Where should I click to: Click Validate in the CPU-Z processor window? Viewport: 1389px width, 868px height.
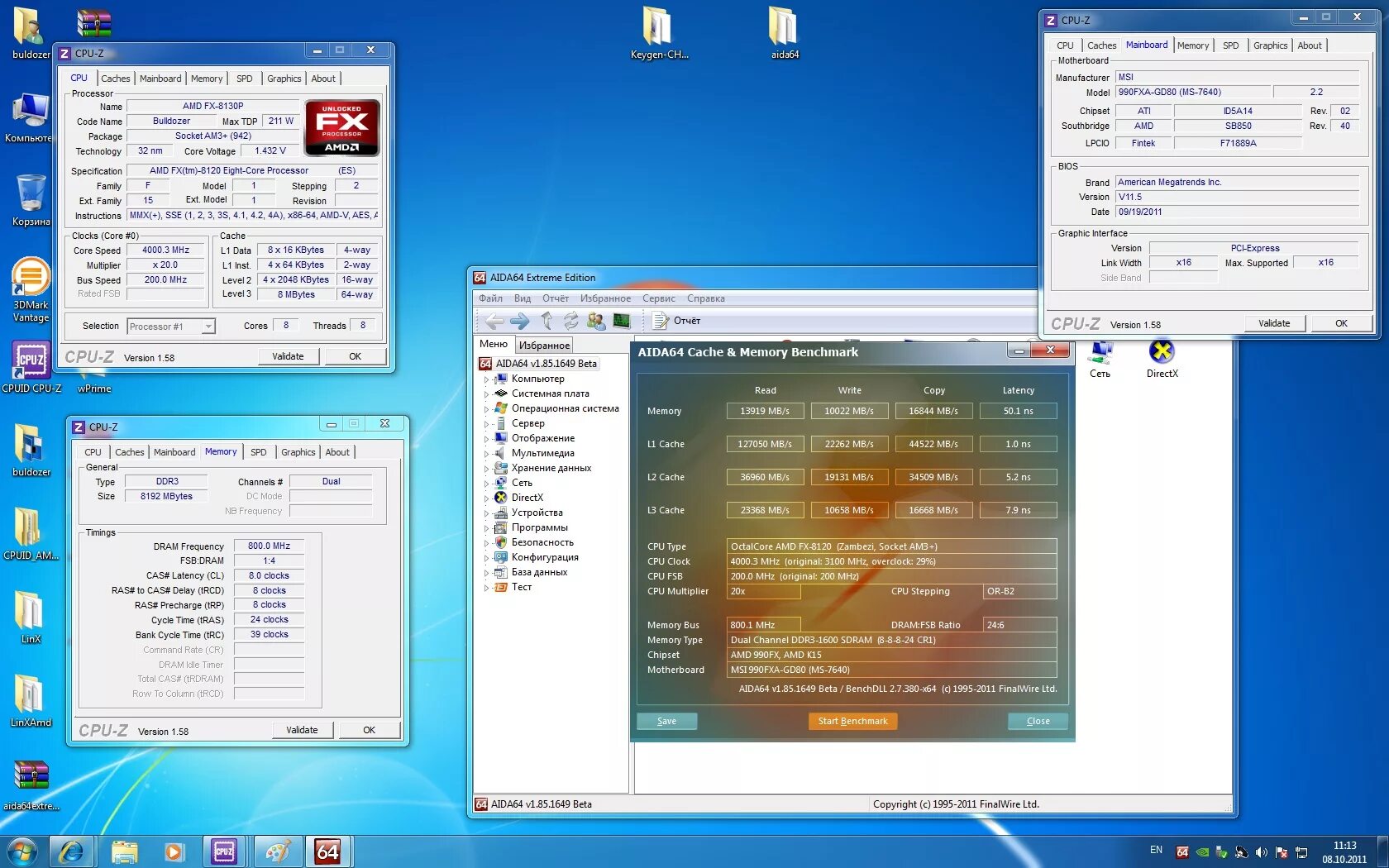click(x=288, y=356)
